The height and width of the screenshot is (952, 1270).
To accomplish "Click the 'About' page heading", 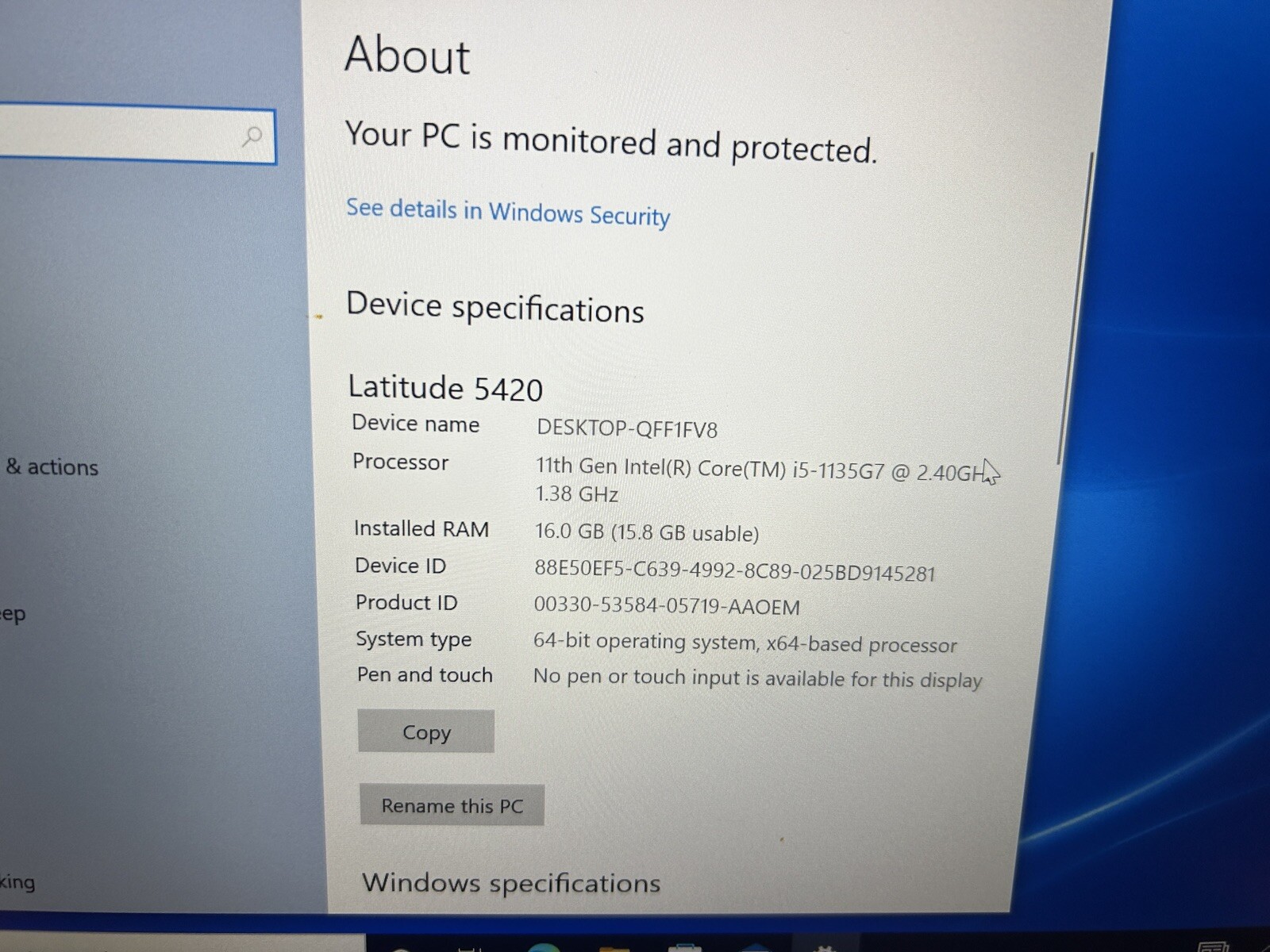I will click(x=407, y=55).
